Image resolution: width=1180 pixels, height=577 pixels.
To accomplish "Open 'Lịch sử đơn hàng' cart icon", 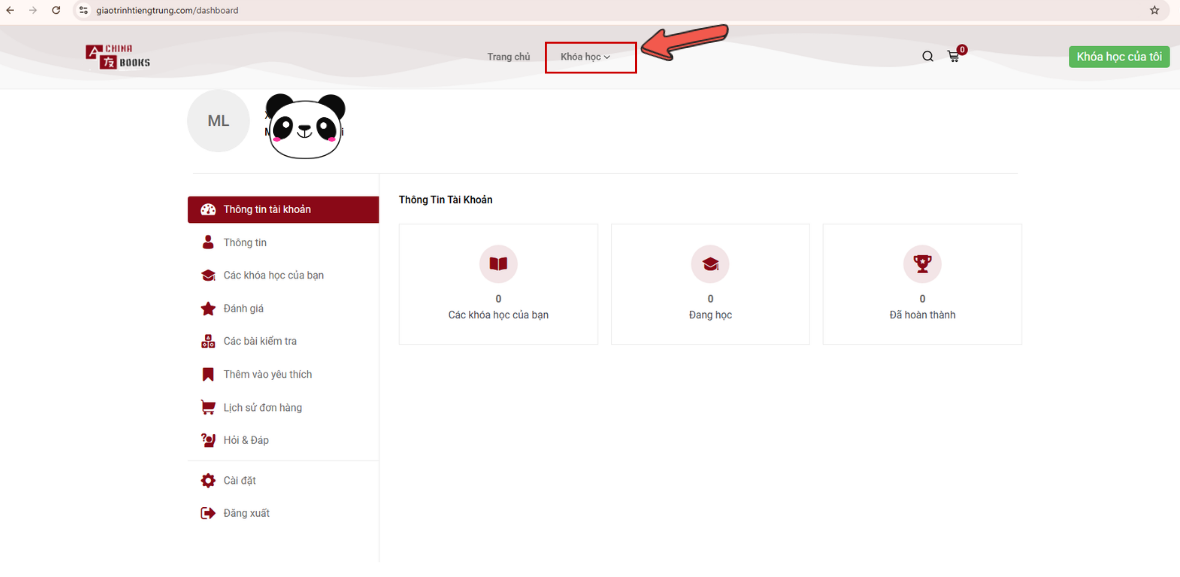I will 208,407.
